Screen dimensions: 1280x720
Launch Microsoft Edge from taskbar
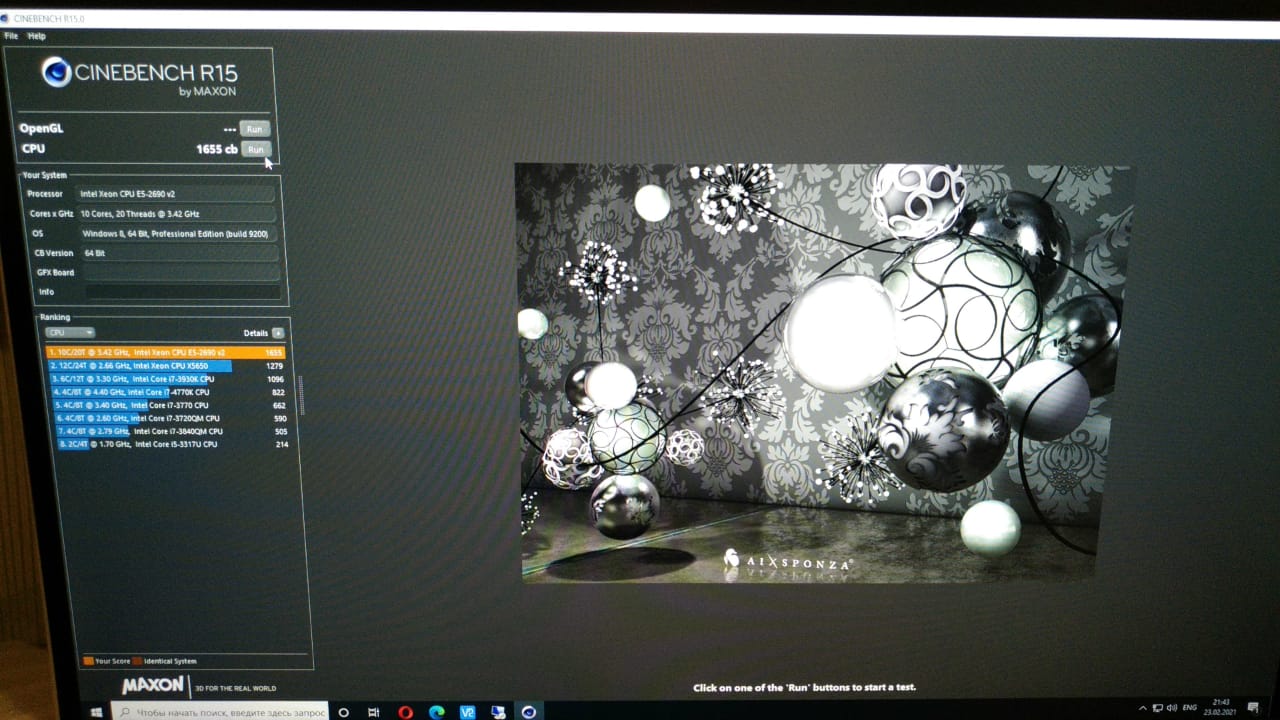tap(436, 712)
